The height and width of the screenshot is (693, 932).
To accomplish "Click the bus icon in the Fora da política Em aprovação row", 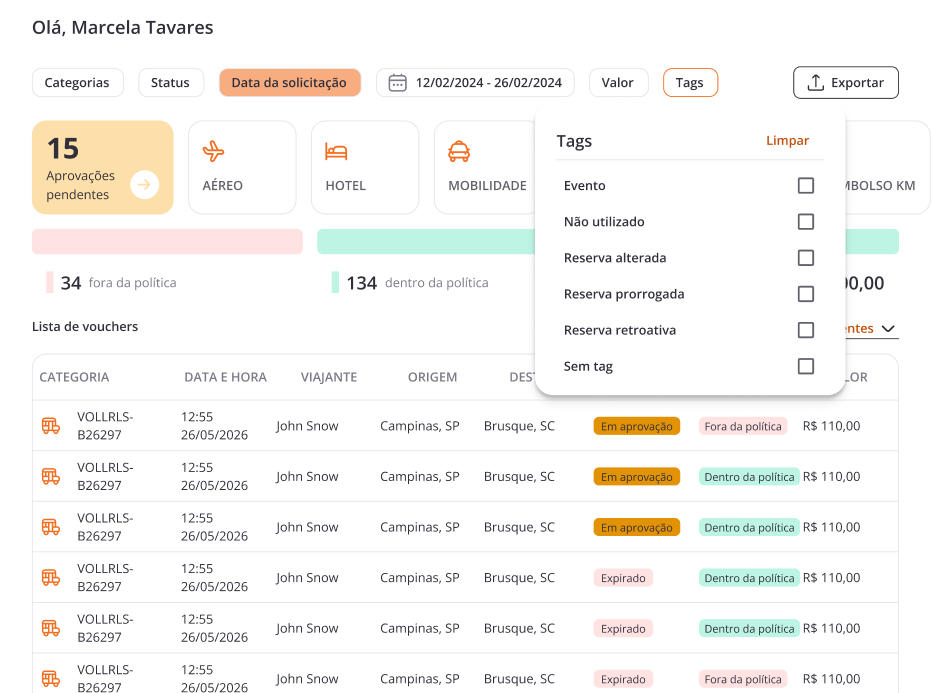I will pyautogui.click(x=51, y=426).
